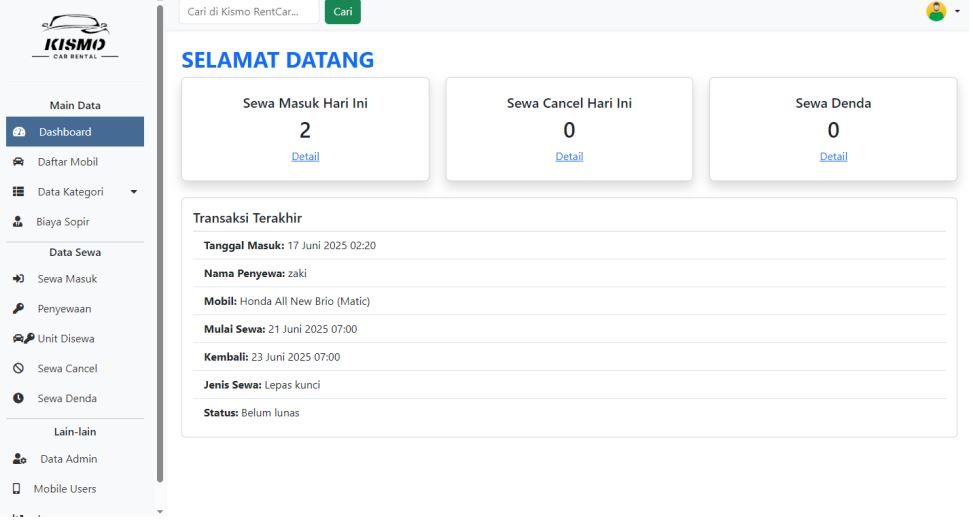Click the phone icon for Mobile Users
This screenshot has height=521, width=973.
coord(18,489)
